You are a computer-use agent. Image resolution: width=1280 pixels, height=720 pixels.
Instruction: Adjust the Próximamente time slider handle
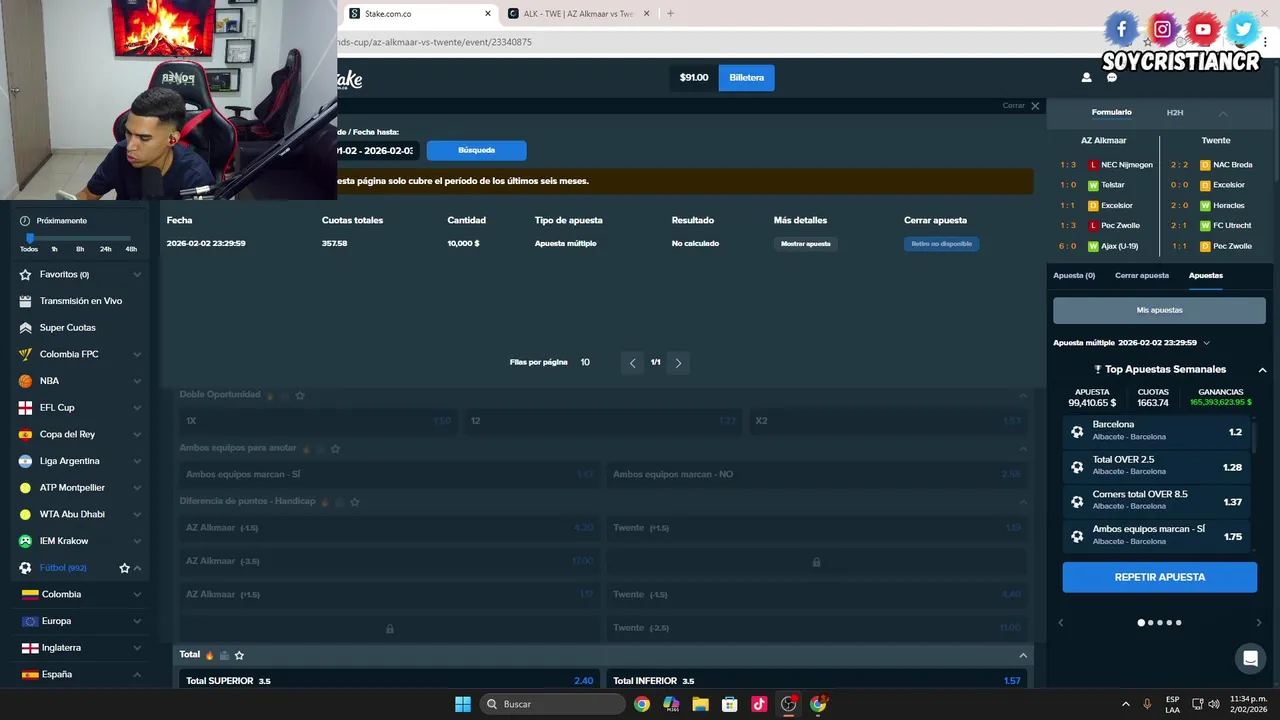click(29, 238)
